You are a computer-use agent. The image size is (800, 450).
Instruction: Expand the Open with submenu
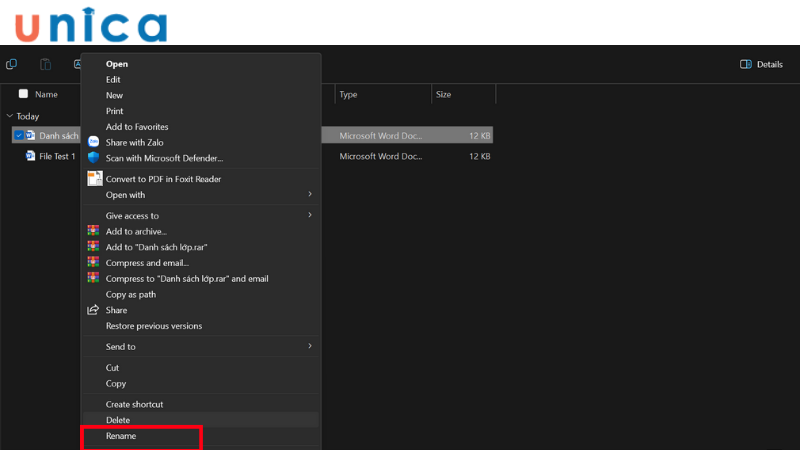[309, 194]
